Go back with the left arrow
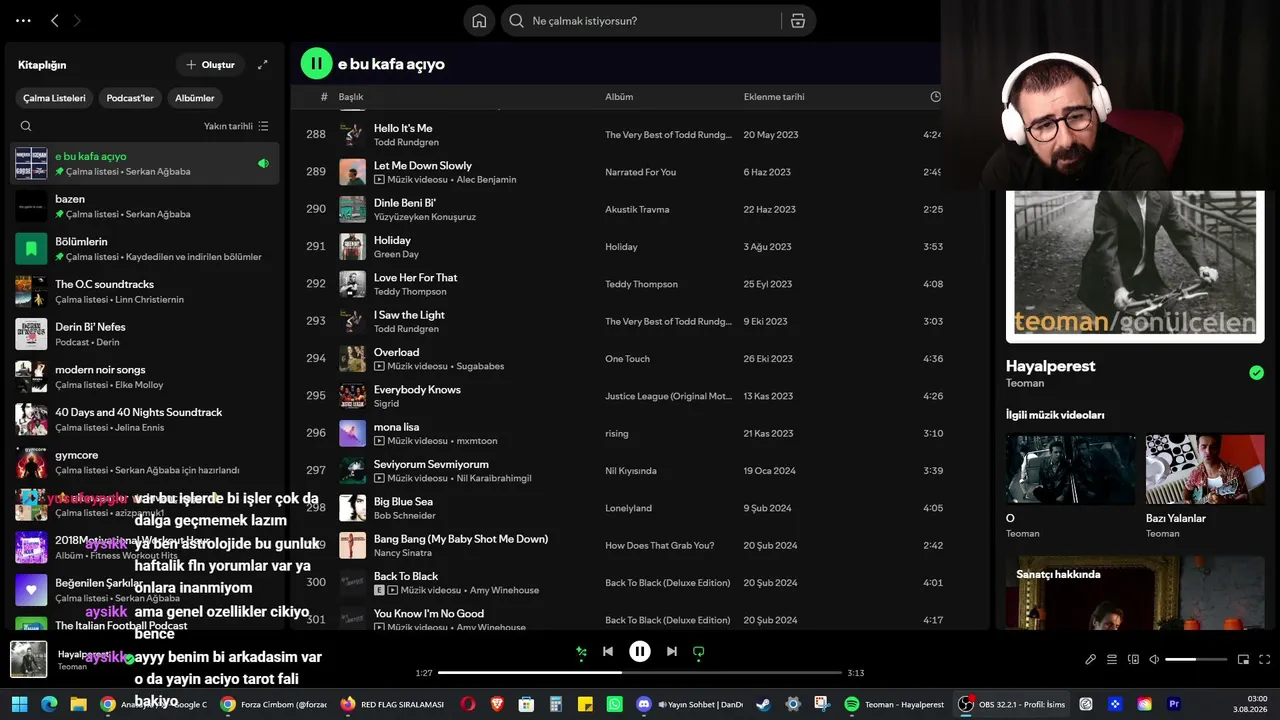 (x=55, y=20)
